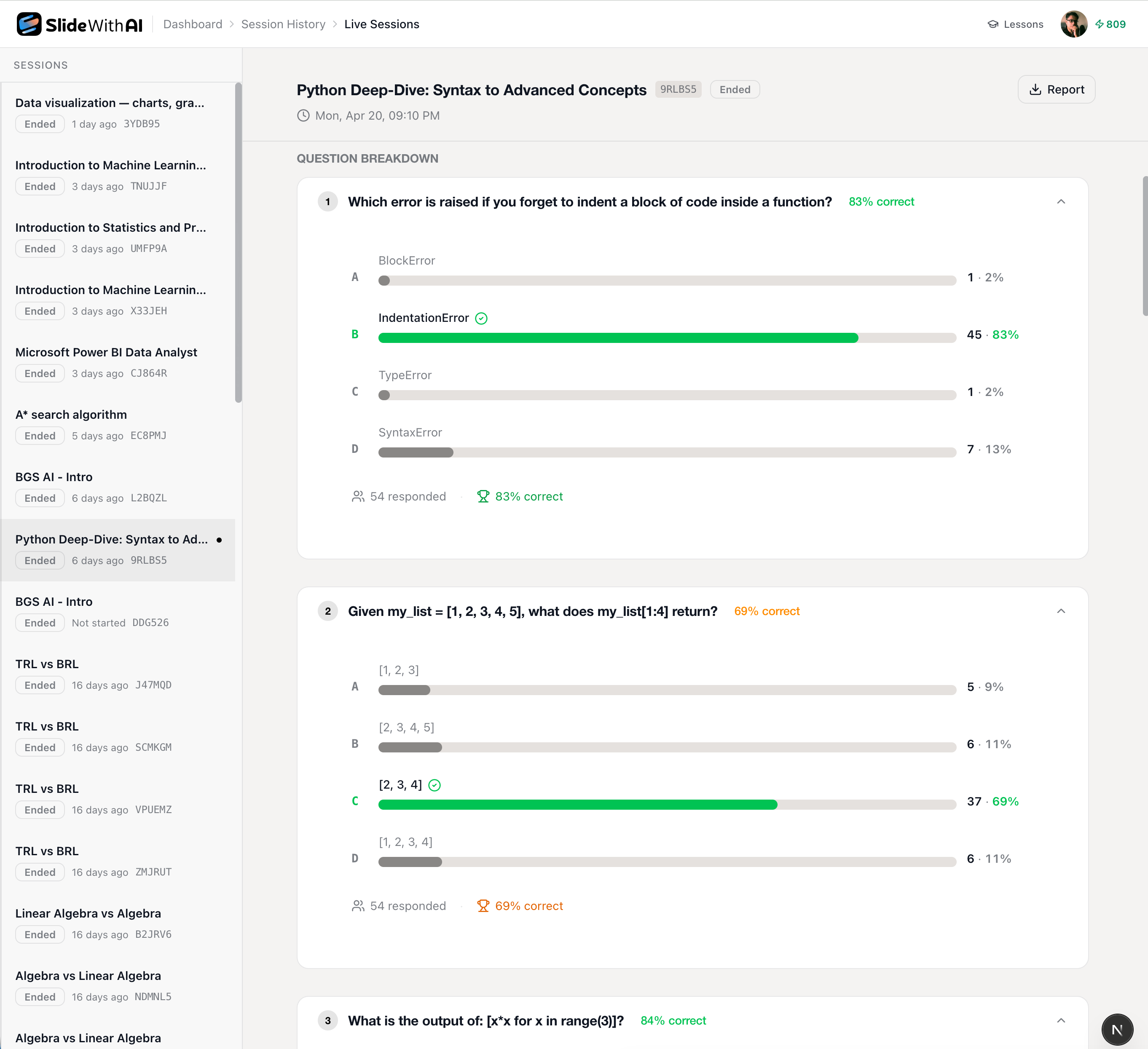1148x1049 pixels.
Task: Click the green checkmark beside [2, 3, 4]
Action: (x=435, y=785)
